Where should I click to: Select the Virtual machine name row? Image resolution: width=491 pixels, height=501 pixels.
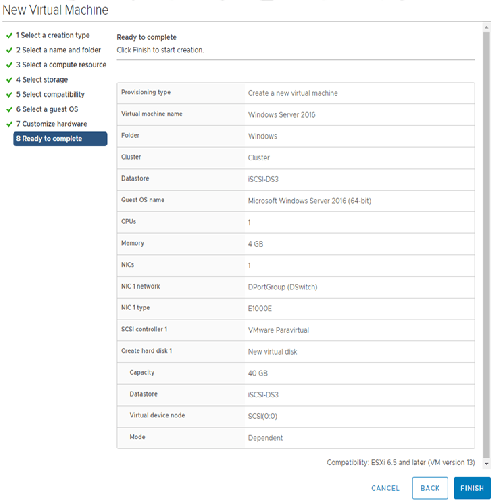pos(296,114)
